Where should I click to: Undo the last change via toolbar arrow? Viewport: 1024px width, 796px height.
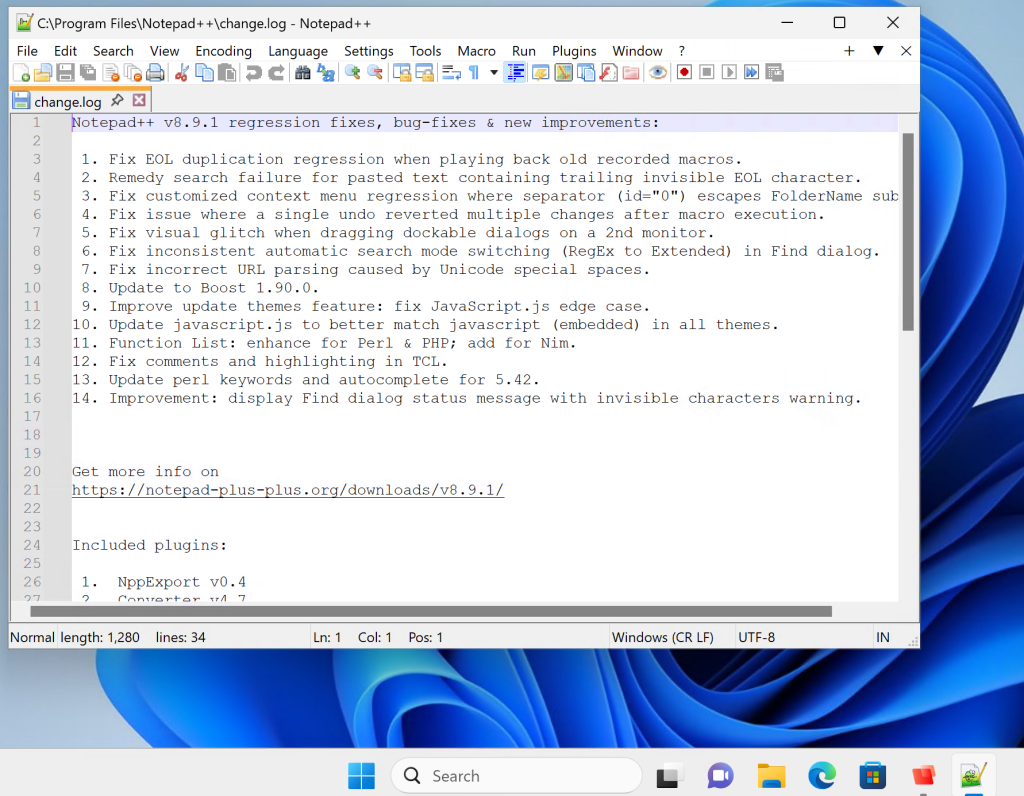pos(253,72)
